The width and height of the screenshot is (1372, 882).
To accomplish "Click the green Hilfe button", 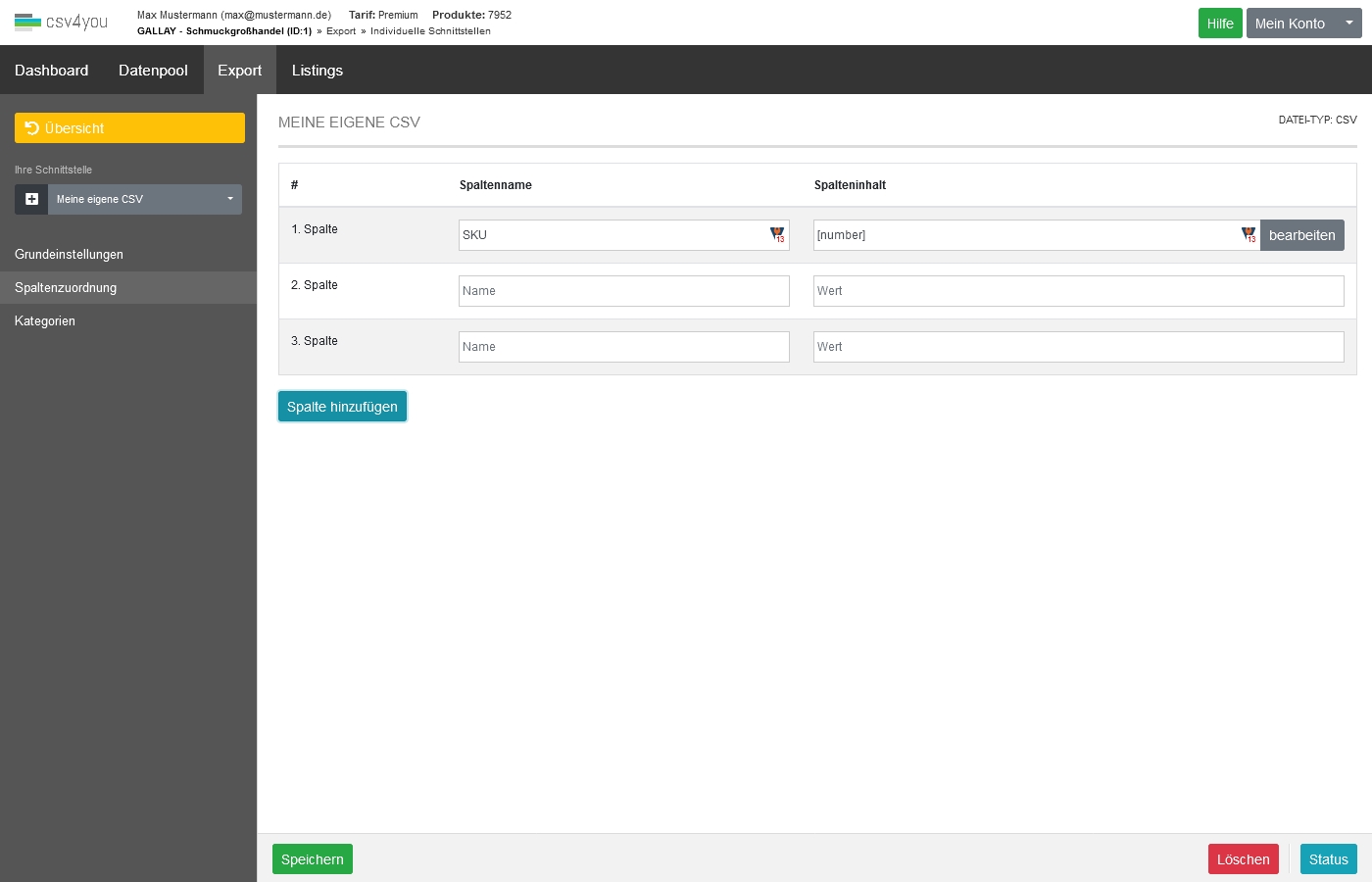I will click(1219, 24).
